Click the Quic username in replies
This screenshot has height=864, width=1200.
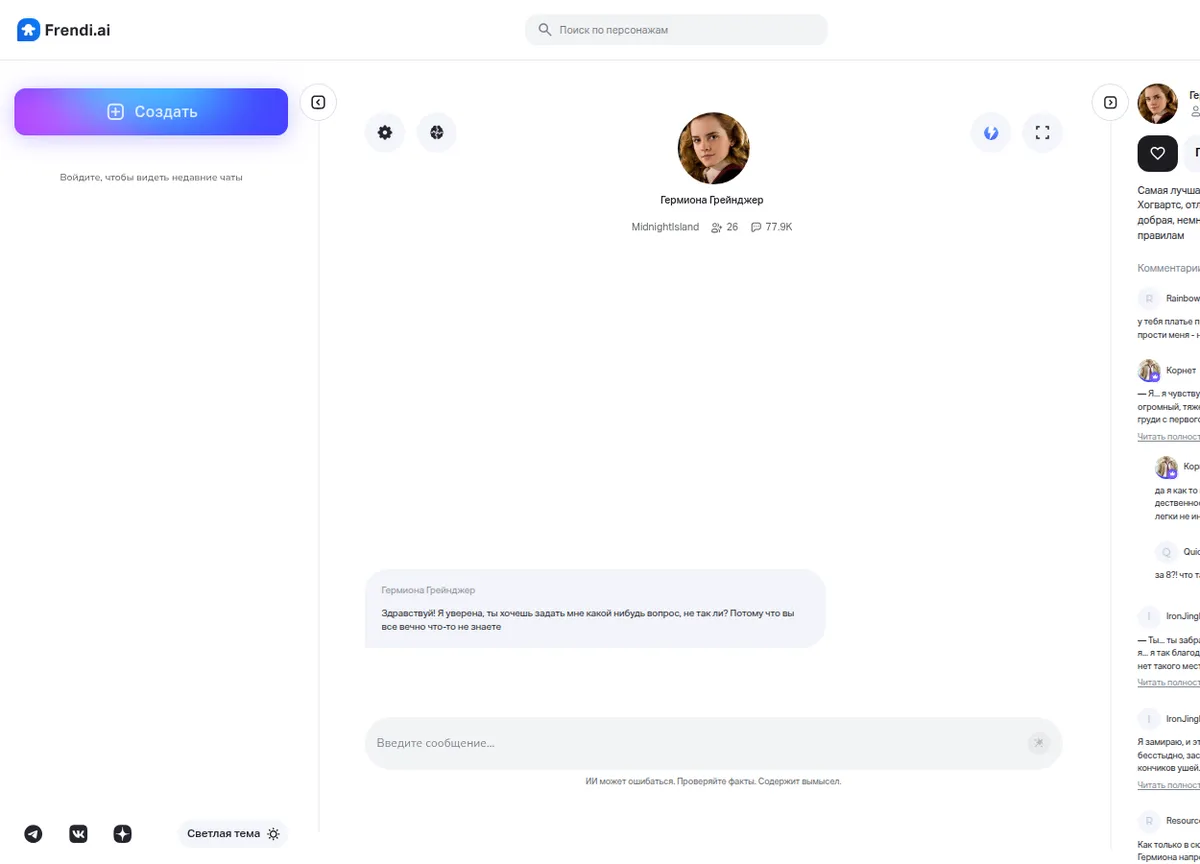1191,551
